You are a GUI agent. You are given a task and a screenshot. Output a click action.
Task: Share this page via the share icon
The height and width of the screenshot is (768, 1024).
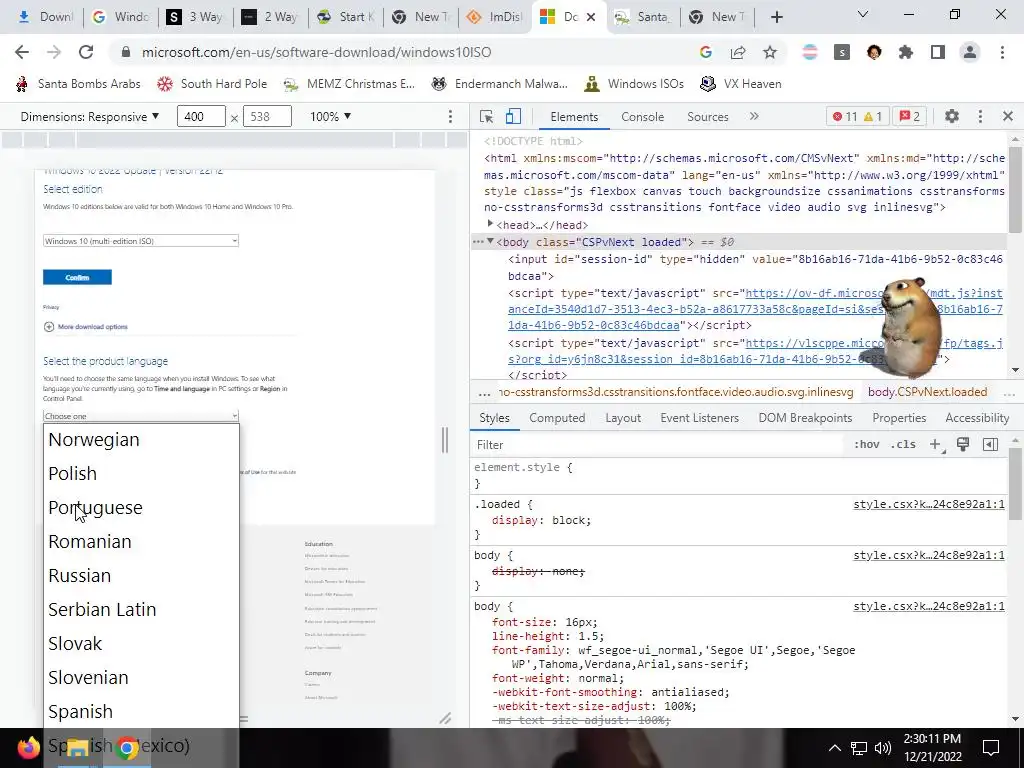(738, 52)
